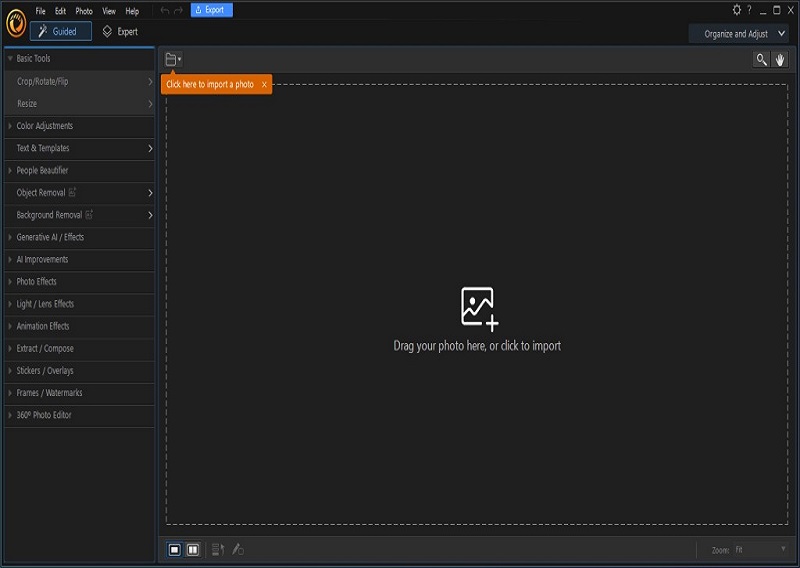
Task: Switch to Guided mode
Action: coord(61,31)
